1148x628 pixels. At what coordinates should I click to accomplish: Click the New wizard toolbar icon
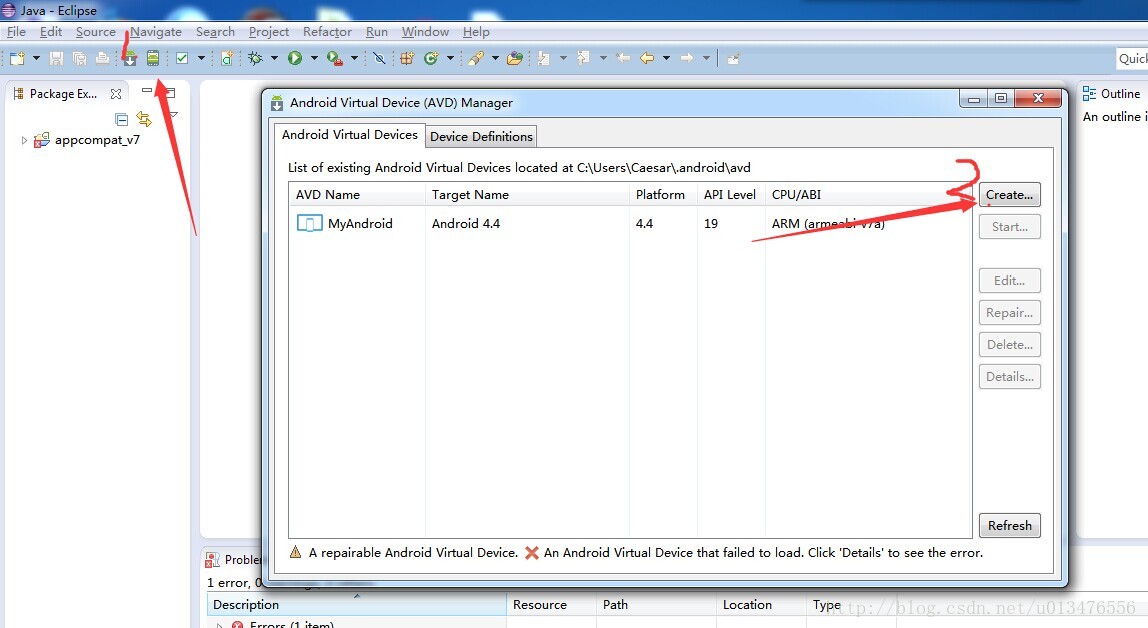[x=17, y=59]
